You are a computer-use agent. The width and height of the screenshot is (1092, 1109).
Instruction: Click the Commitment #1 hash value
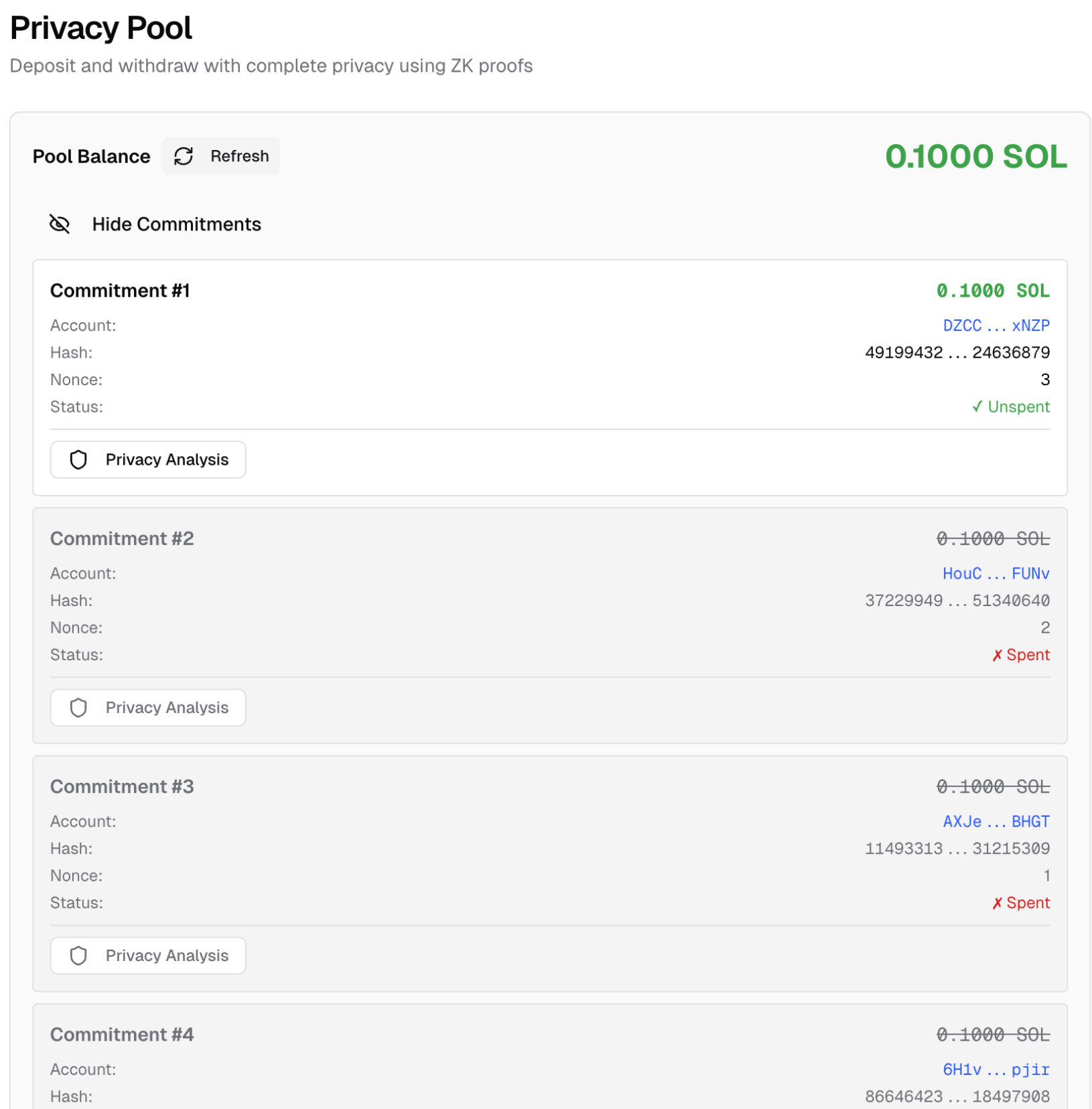click(957, 352)
